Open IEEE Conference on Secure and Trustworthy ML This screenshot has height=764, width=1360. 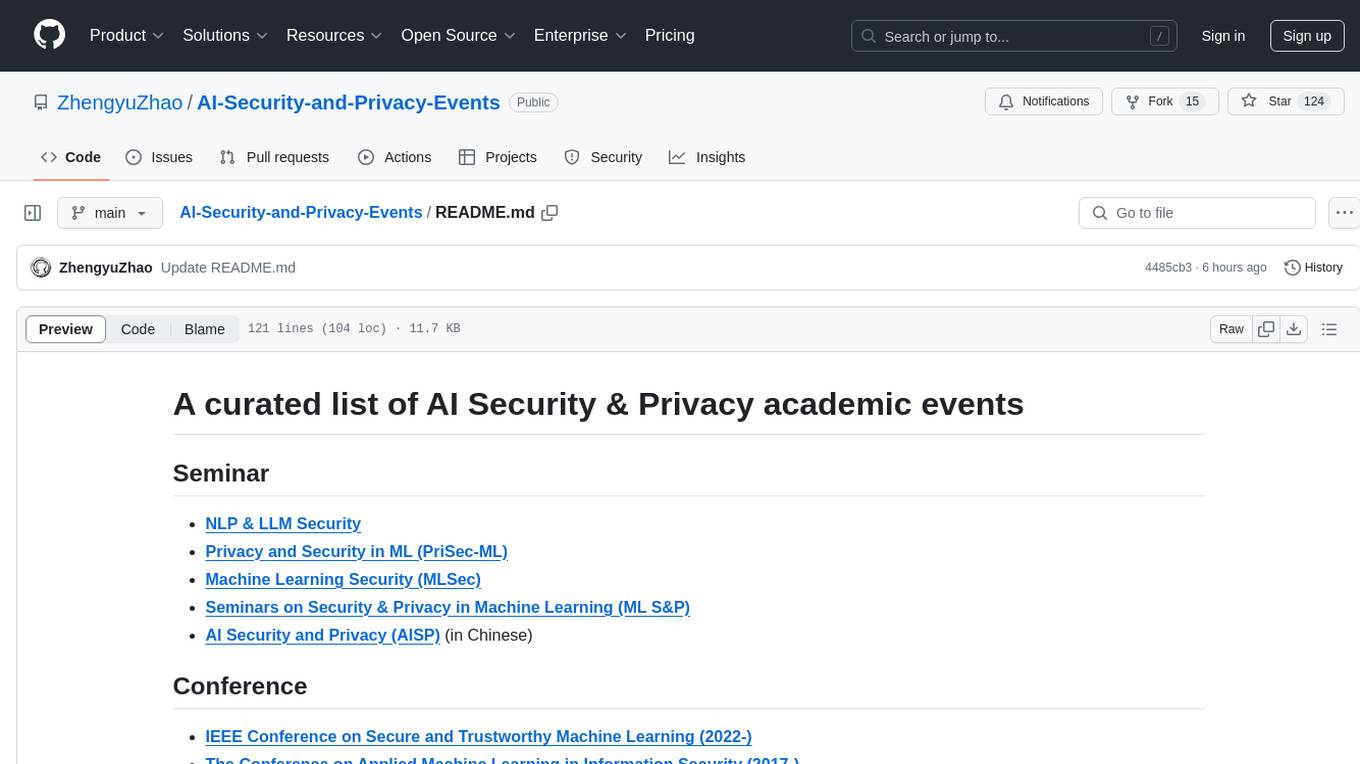(478, 736)
